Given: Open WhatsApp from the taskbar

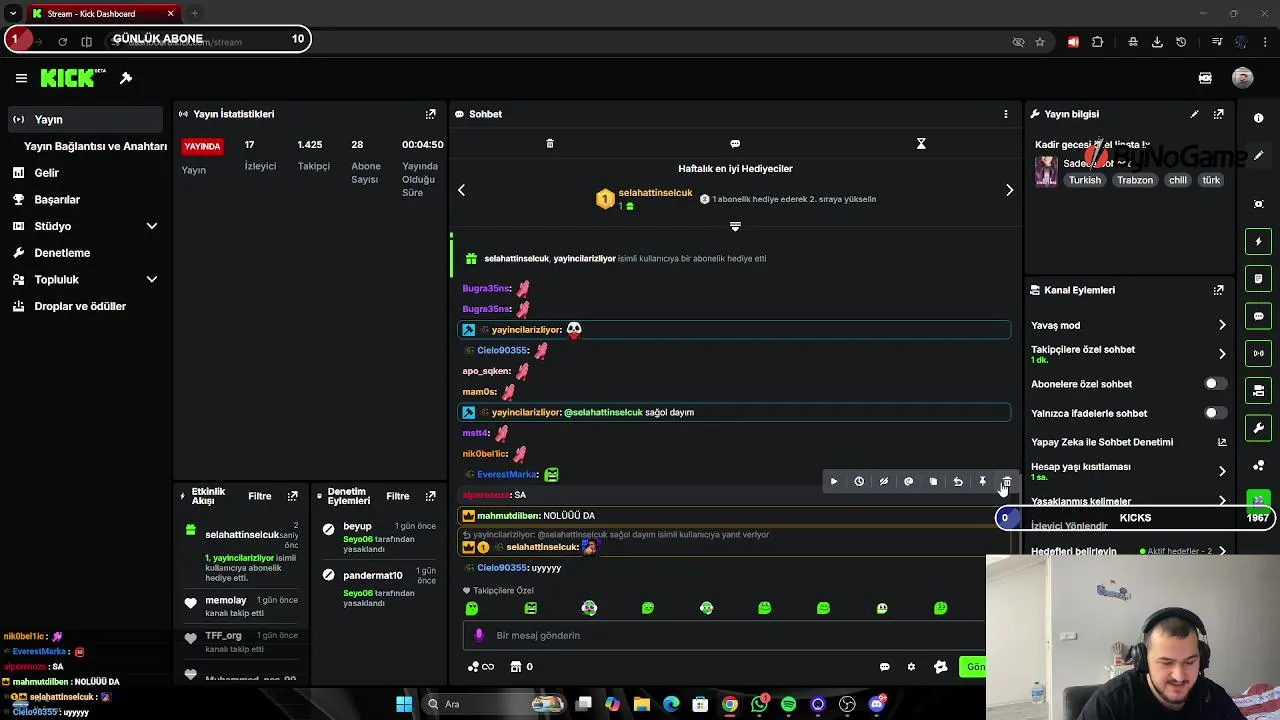Looking at the screenshot, I should (760, 704).
